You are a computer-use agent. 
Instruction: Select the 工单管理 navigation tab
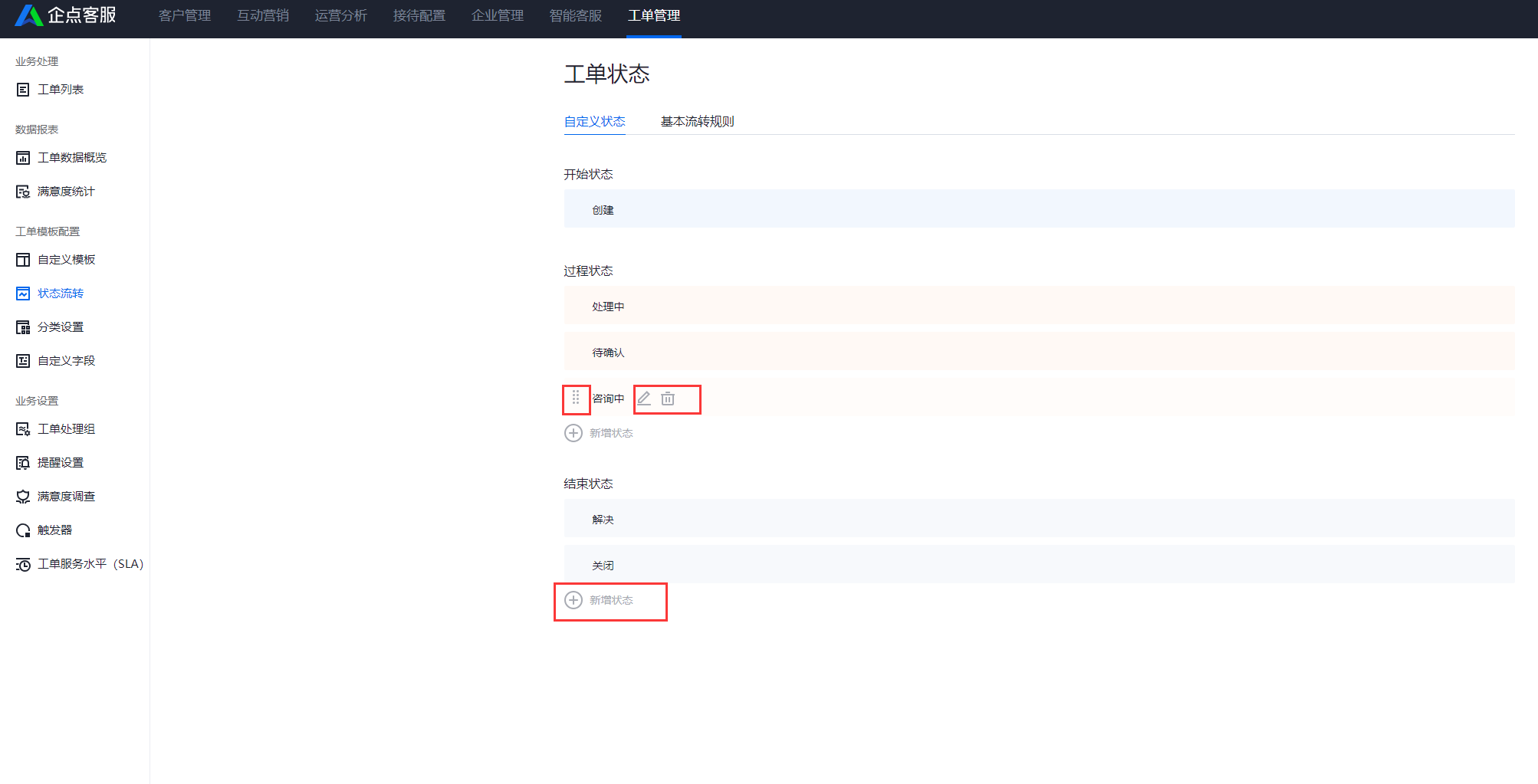pos(654,15)
